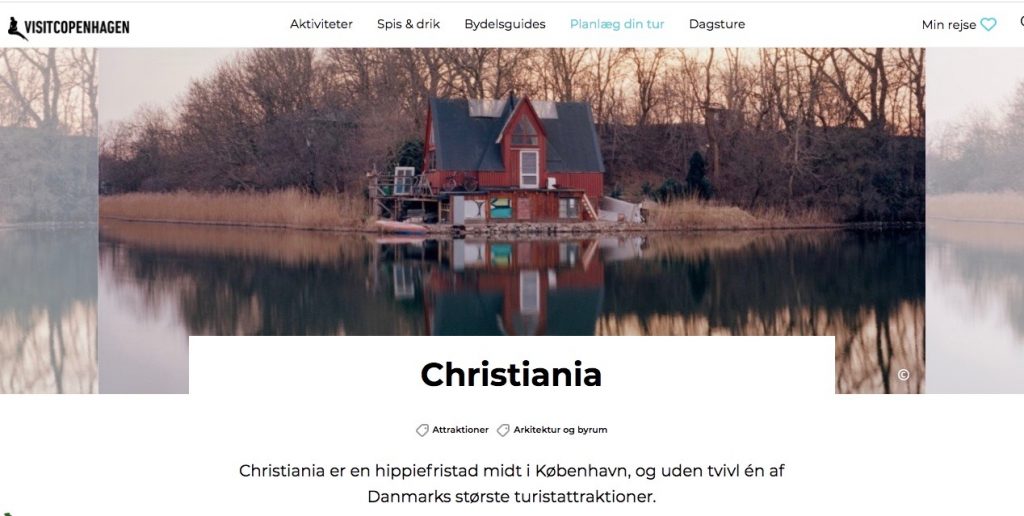The width and height of the screenshot is (1024, 516).
Task: Show previous image on faded left edge
Action: click(49, 221)
